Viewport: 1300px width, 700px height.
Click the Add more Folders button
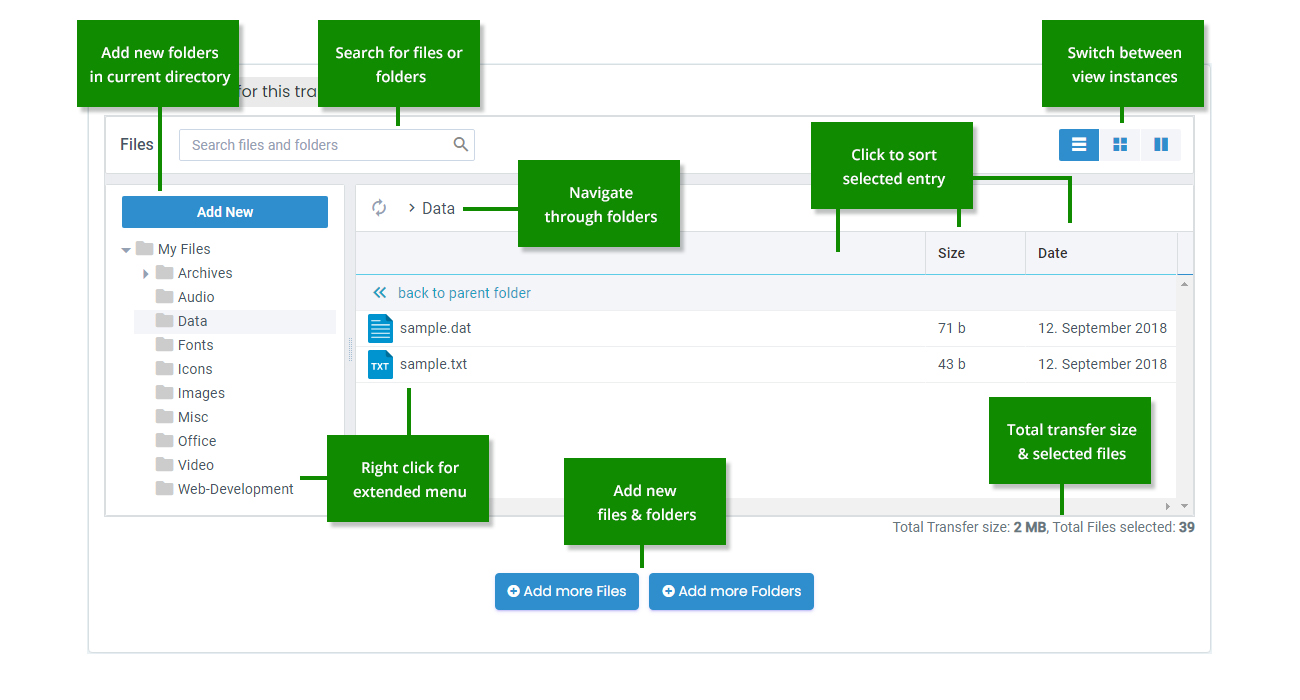click(x=731, y=591)
